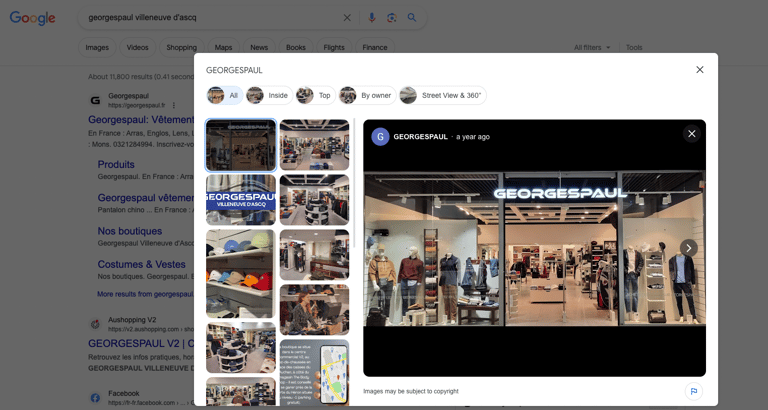Filter photos by Inside
The image size is (768, 410).
pyautogui.click(x=269, y=96)
